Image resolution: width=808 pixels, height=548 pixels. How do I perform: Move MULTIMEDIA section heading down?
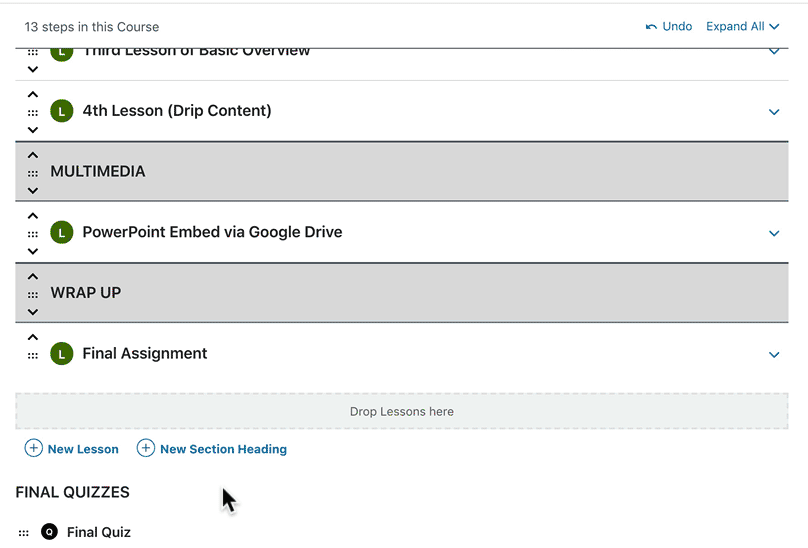pyautogui.click(x=33, y=190)
